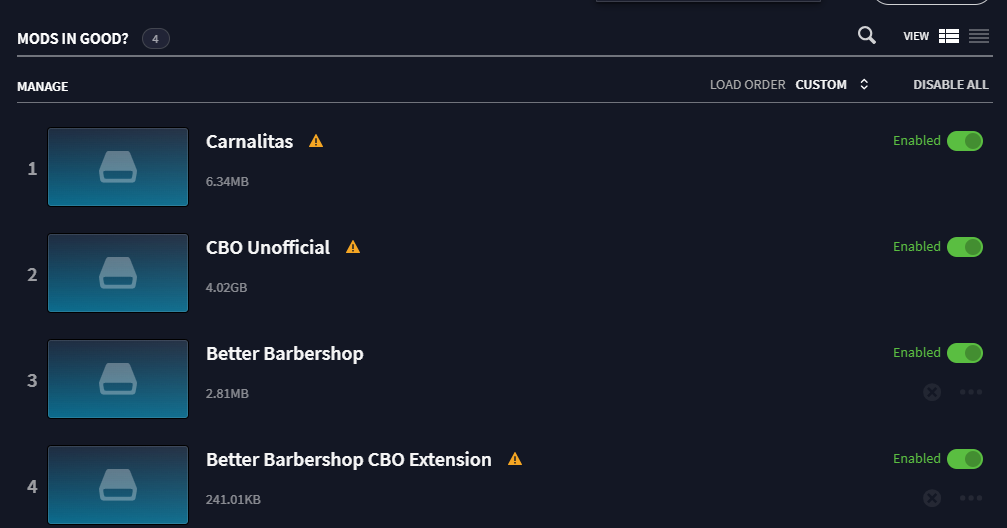Click the Carnalitas mod thumbnail
Viewport: 1007px width, 528px height.
point(118,167)
